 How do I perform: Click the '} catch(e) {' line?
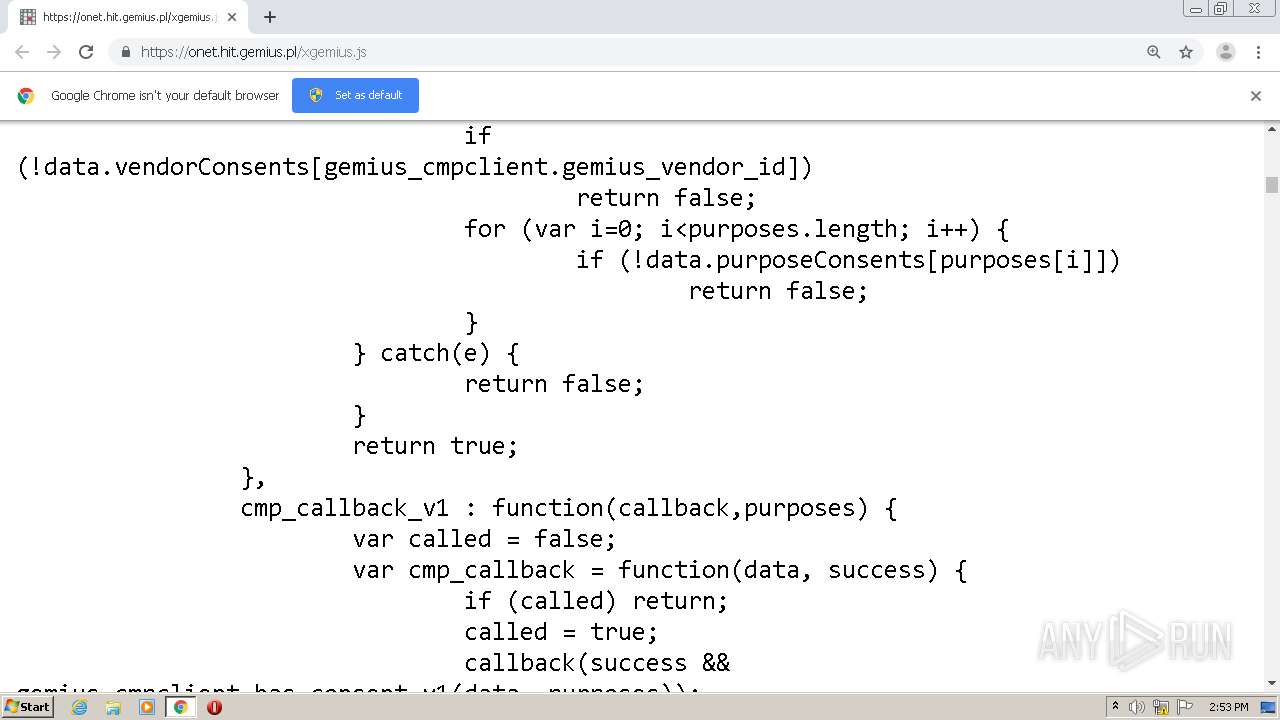click(x=436, y=353)
